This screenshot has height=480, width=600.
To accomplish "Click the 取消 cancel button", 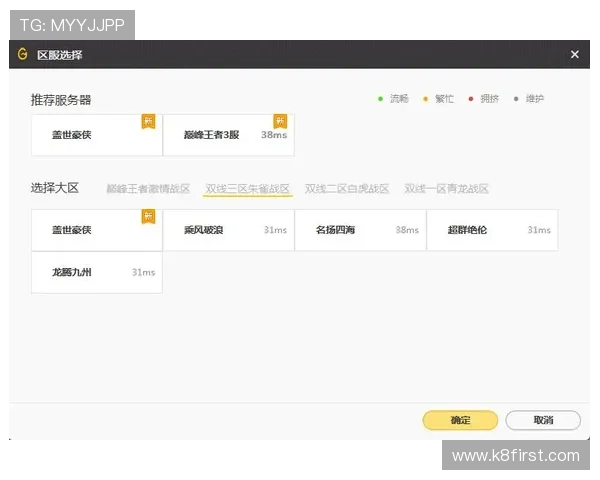I will click(543, 420).
